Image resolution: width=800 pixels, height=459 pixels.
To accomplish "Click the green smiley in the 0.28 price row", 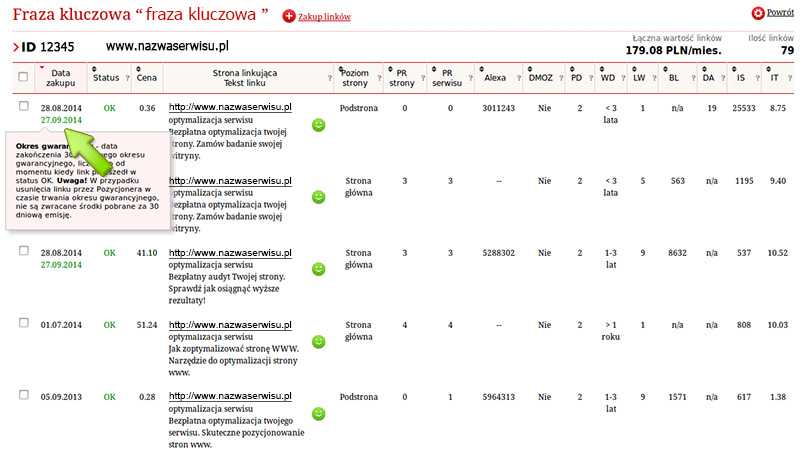I will click(x=319, y=413).
